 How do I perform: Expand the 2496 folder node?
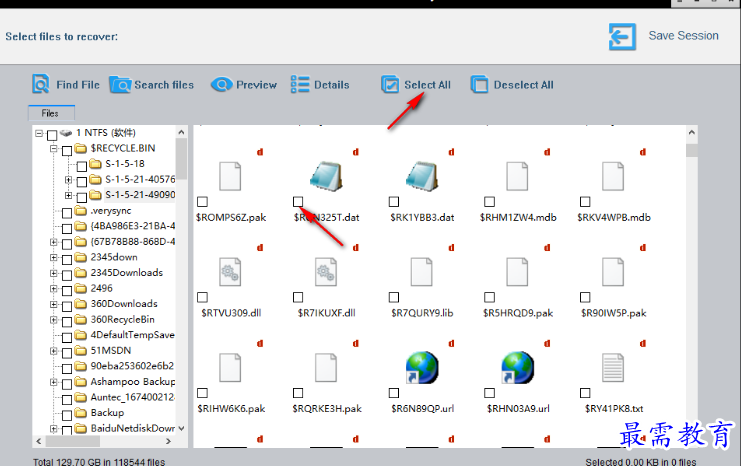(x=54, y=289)
